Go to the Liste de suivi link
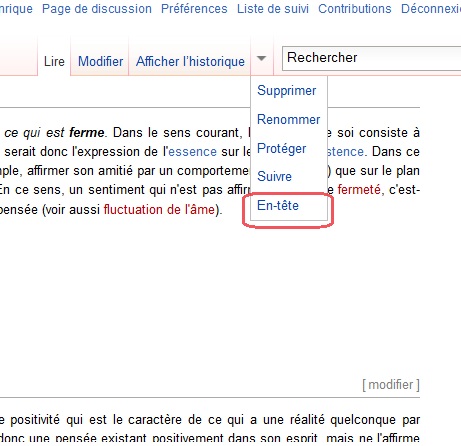Screen dimensions: 461x446 click(x=273, y=9)
